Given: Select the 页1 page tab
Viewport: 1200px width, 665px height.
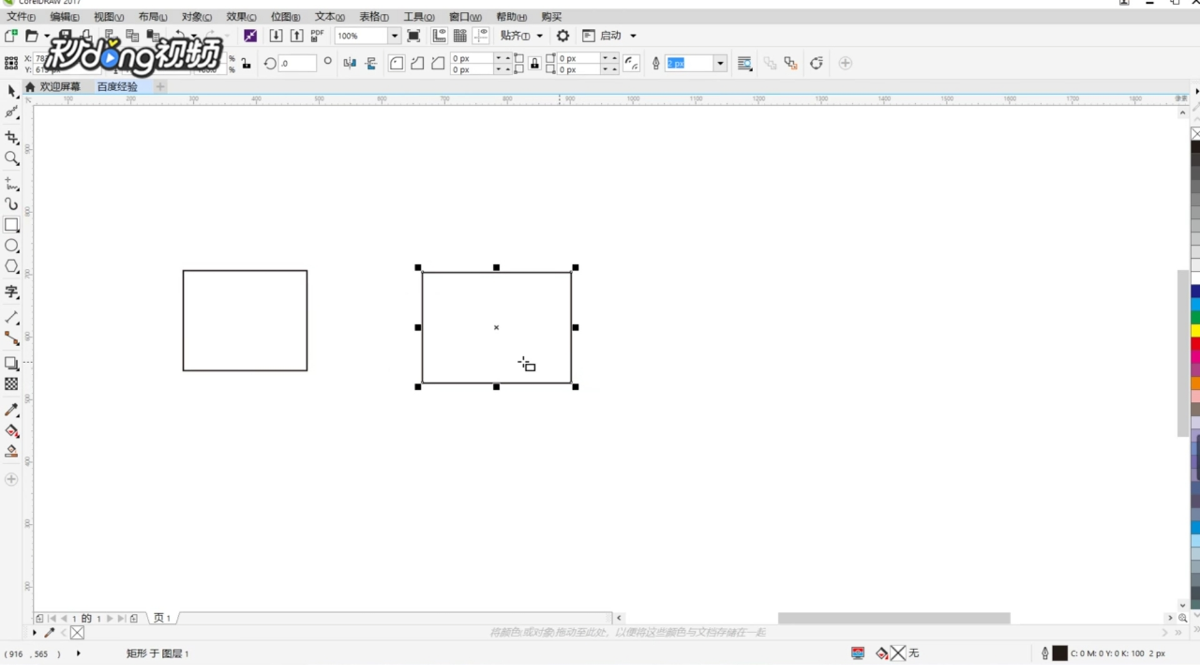Looking at the screenshot, I should (x=162, y=619).
